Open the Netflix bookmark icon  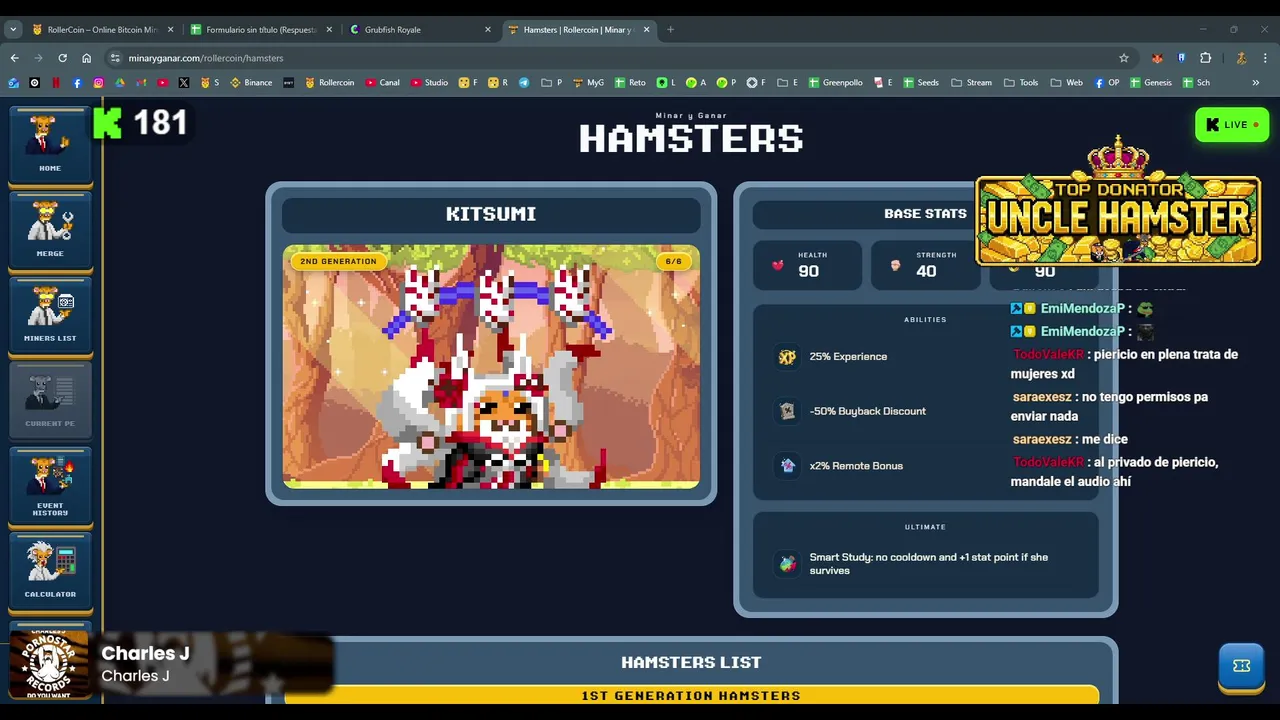click(56, 83)
